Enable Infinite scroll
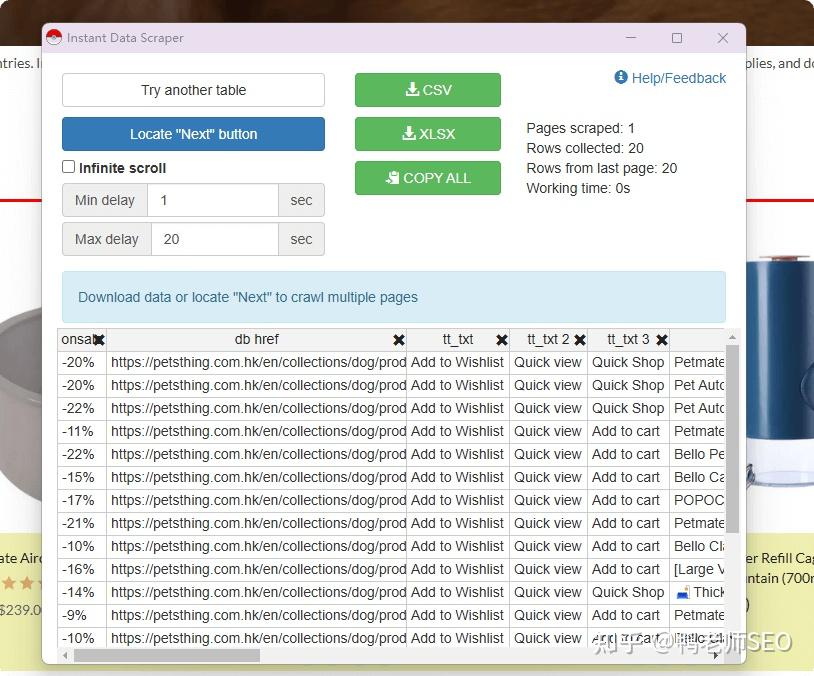The width and height of the screenshot is (814, 676). click(x=69, y=167)
